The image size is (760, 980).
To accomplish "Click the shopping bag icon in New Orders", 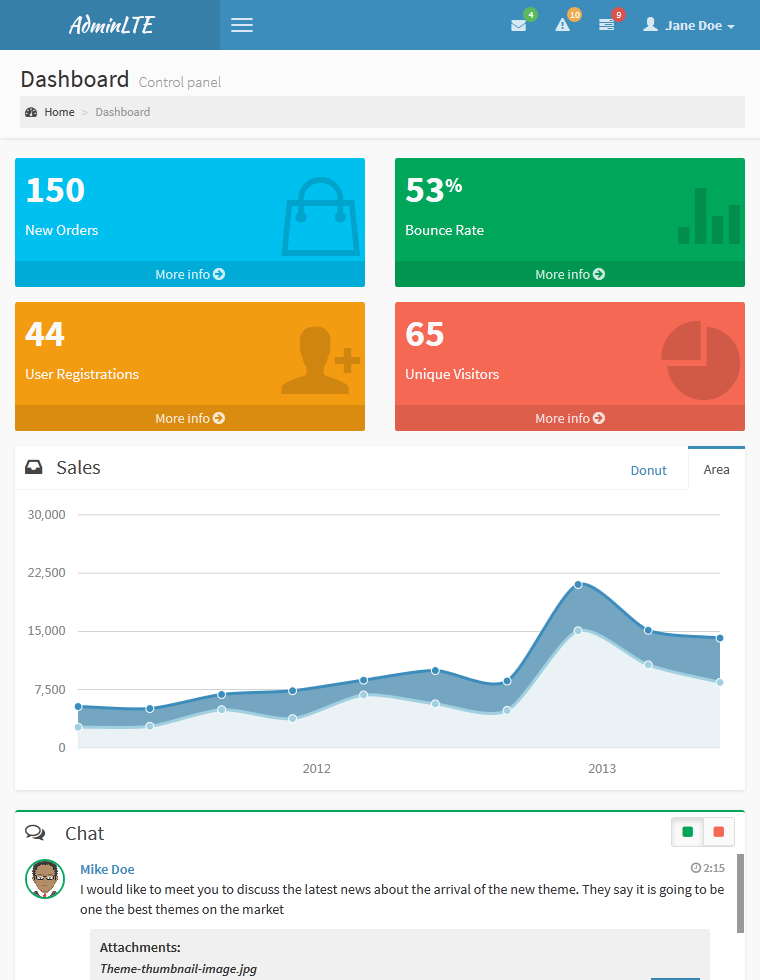I will tap(321, 217).
